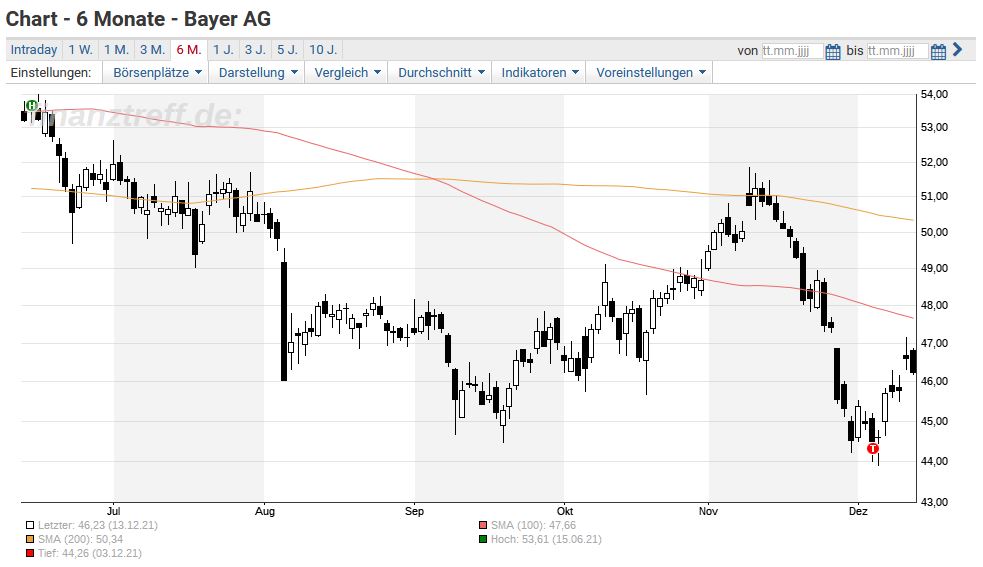Click the 'Chart - 6 Monate - Bayer AG' heading

coord(139,19)
